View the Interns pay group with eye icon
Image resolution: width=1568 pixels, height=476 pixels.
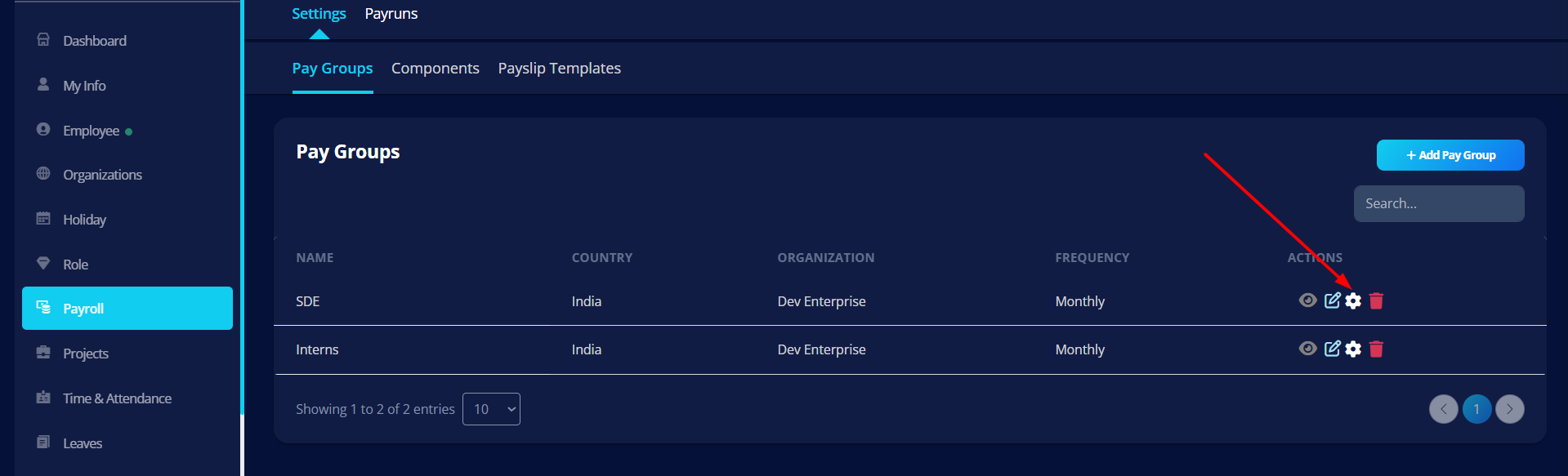tap(1307, 349)
